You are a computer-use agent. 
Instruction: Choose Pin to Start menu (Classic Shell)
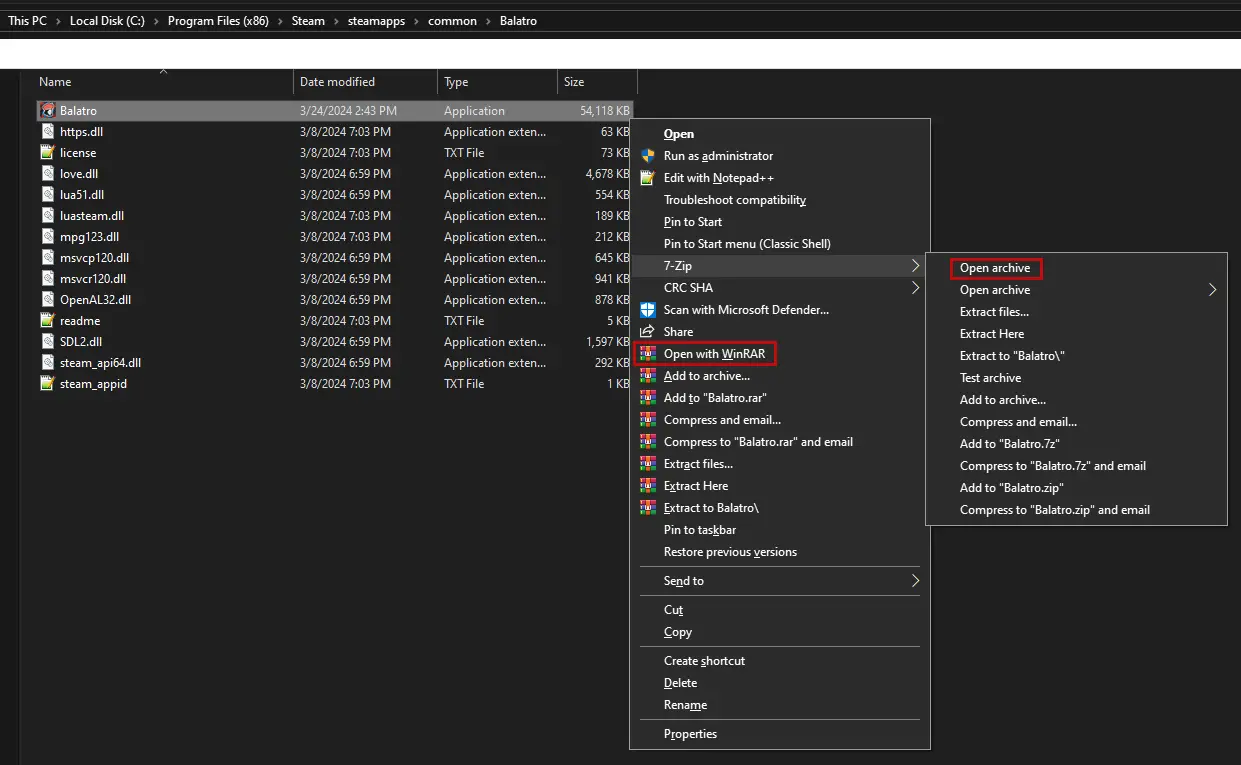[x=747, y=244]
